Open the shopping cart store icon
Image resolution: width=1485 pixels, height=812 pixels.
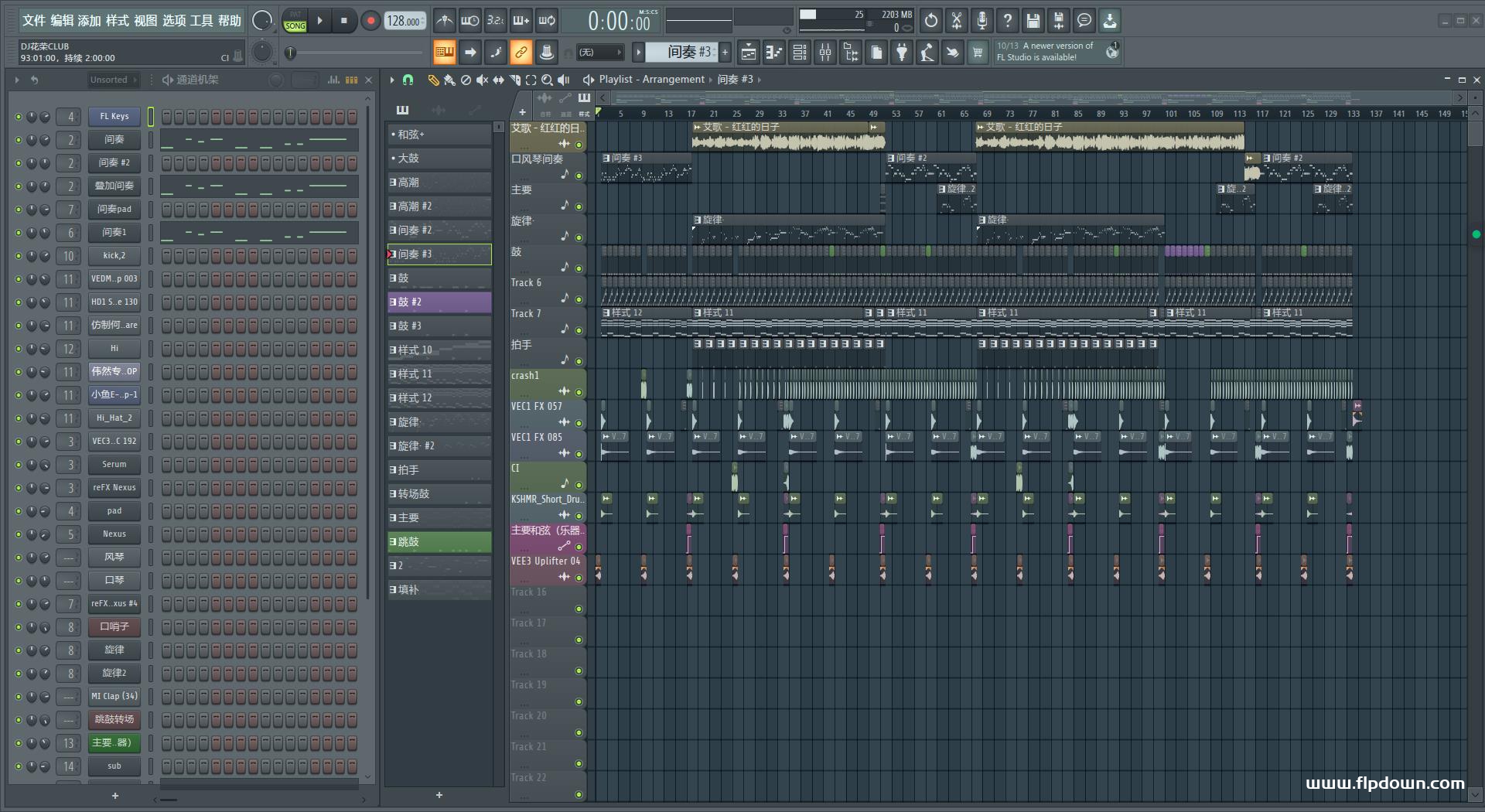[x=978, y=53]
